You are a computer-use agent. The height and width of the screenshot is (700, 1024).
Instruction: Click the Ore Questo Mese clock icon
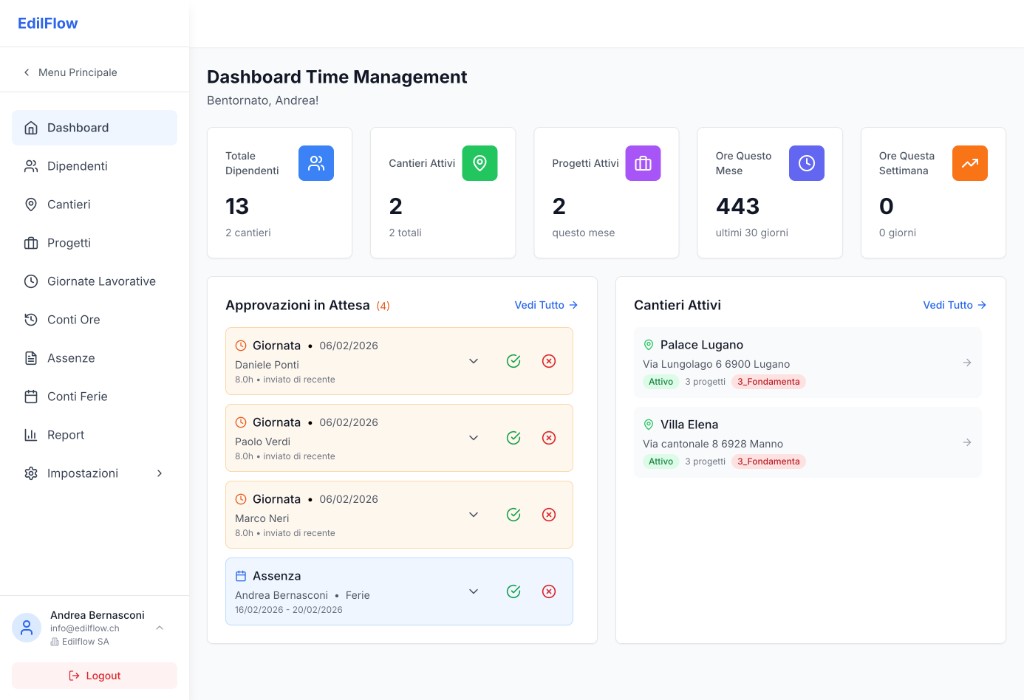pyautogui.click(x=806, y=163)
